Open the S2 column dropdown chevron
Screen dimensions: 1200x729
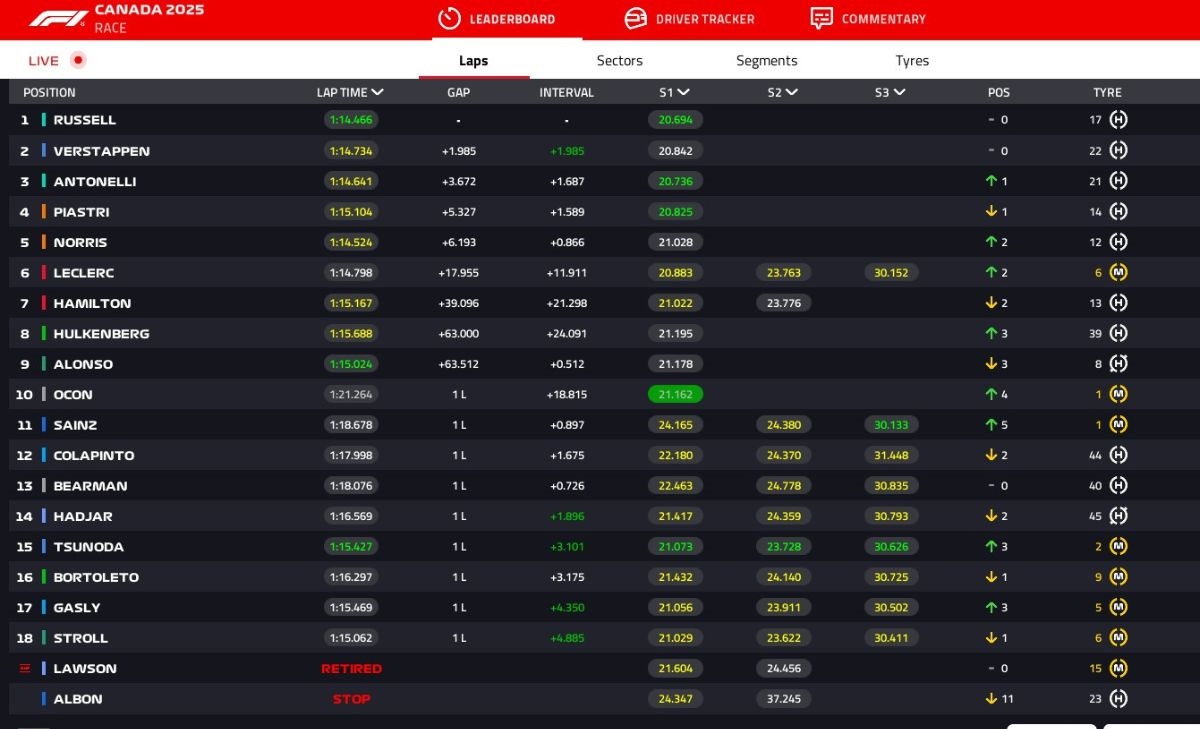pos(791,92)
